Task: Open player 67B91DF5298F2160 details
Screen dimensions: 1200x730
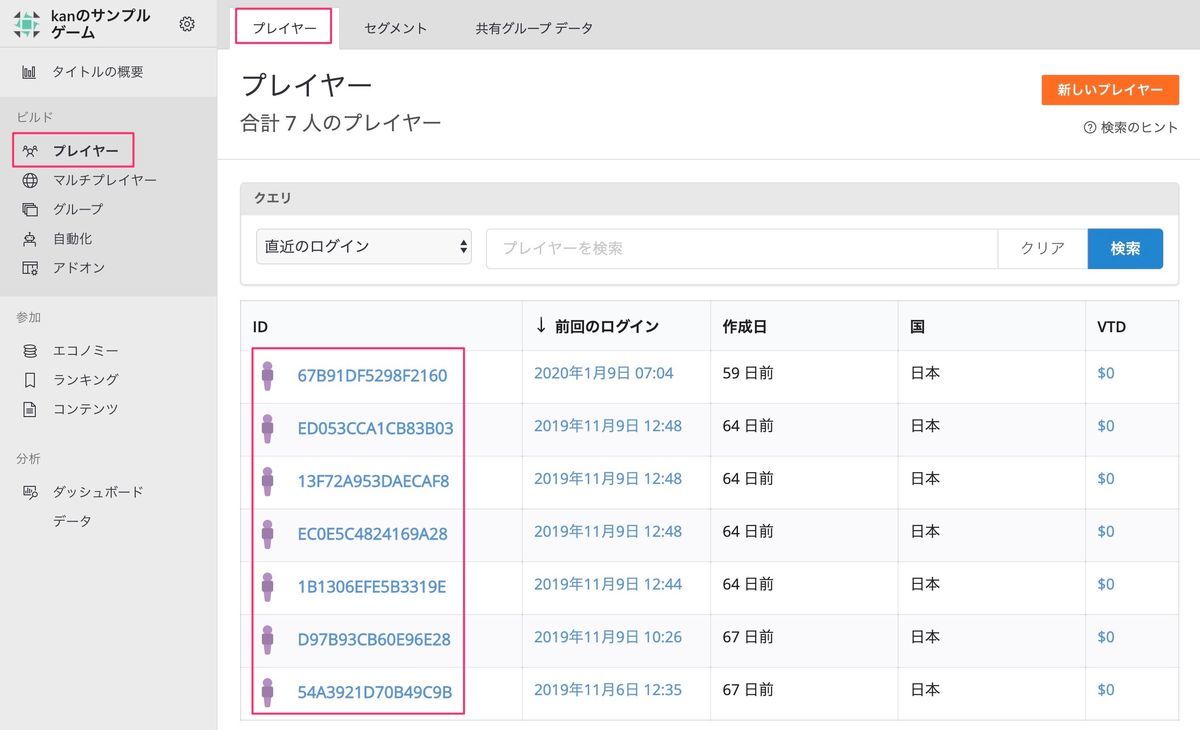Action: [x=370, y=375]
